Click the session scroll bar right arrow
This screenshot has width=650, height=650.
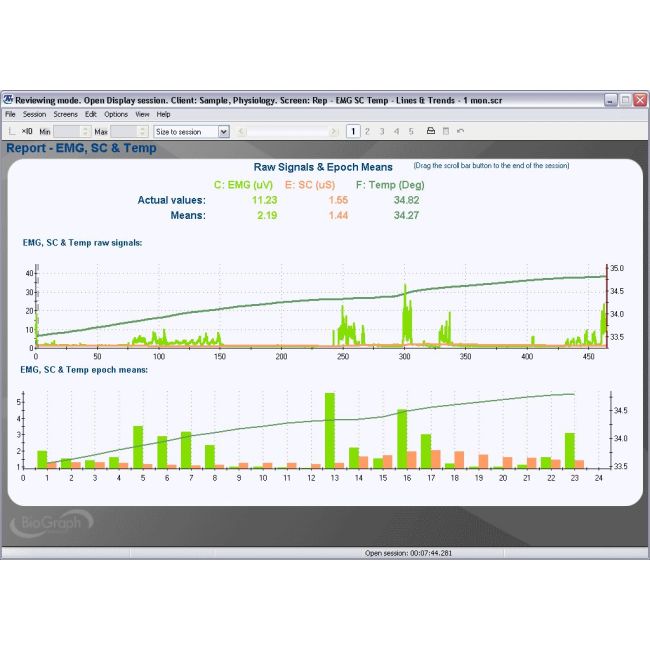334,132
